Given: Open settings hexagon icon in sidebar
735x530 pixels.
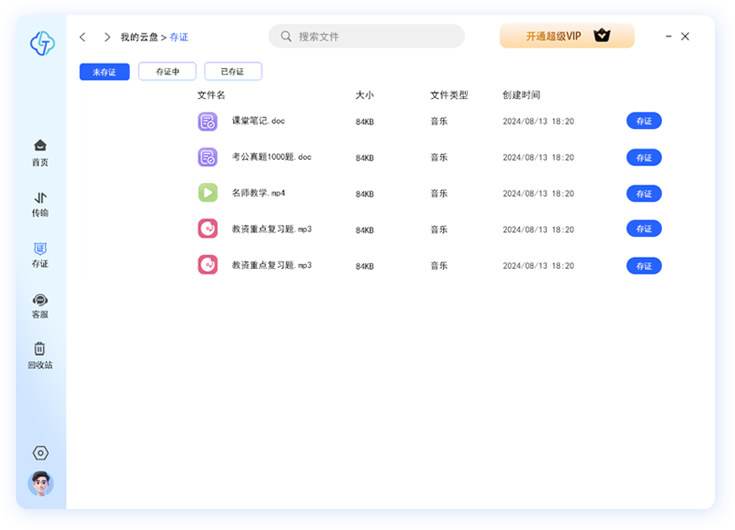Looking at the screenshot, I should 41,453.
